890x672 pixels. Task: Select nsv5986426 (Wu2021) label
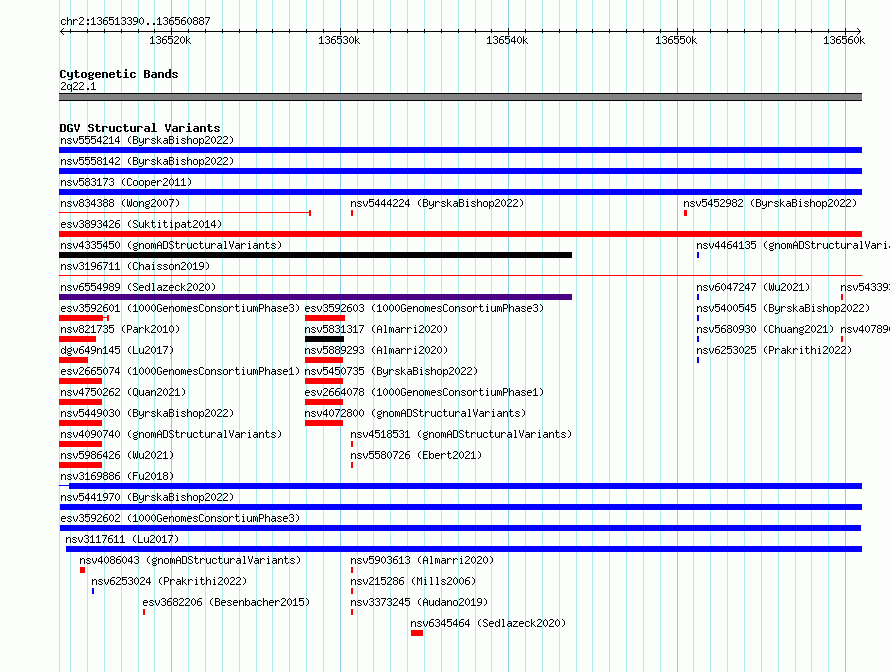pyautogui.click(x=117, y=455)
